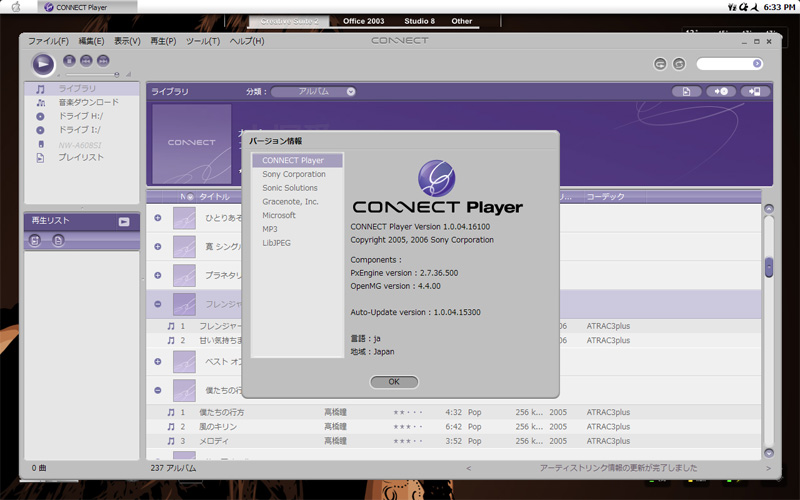
Task: Select 音楽ダウンロード in the sidebar
Action: (x=82, y=103)
